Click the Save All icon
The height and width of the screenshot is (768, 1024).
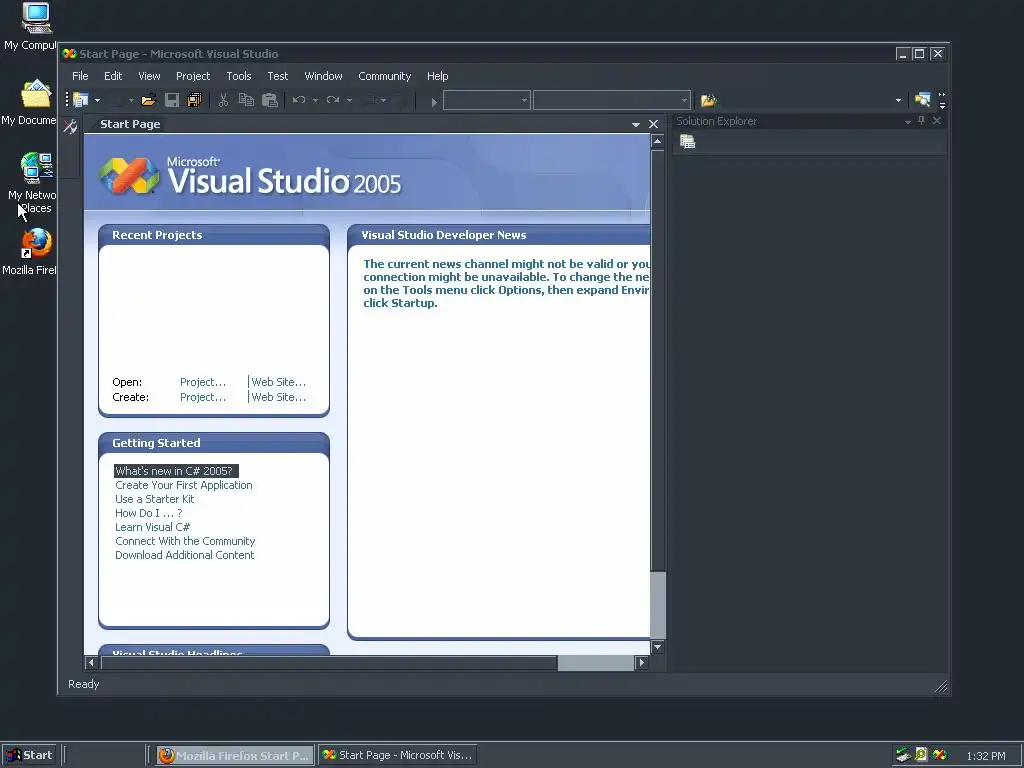click(x=195, y=100)
